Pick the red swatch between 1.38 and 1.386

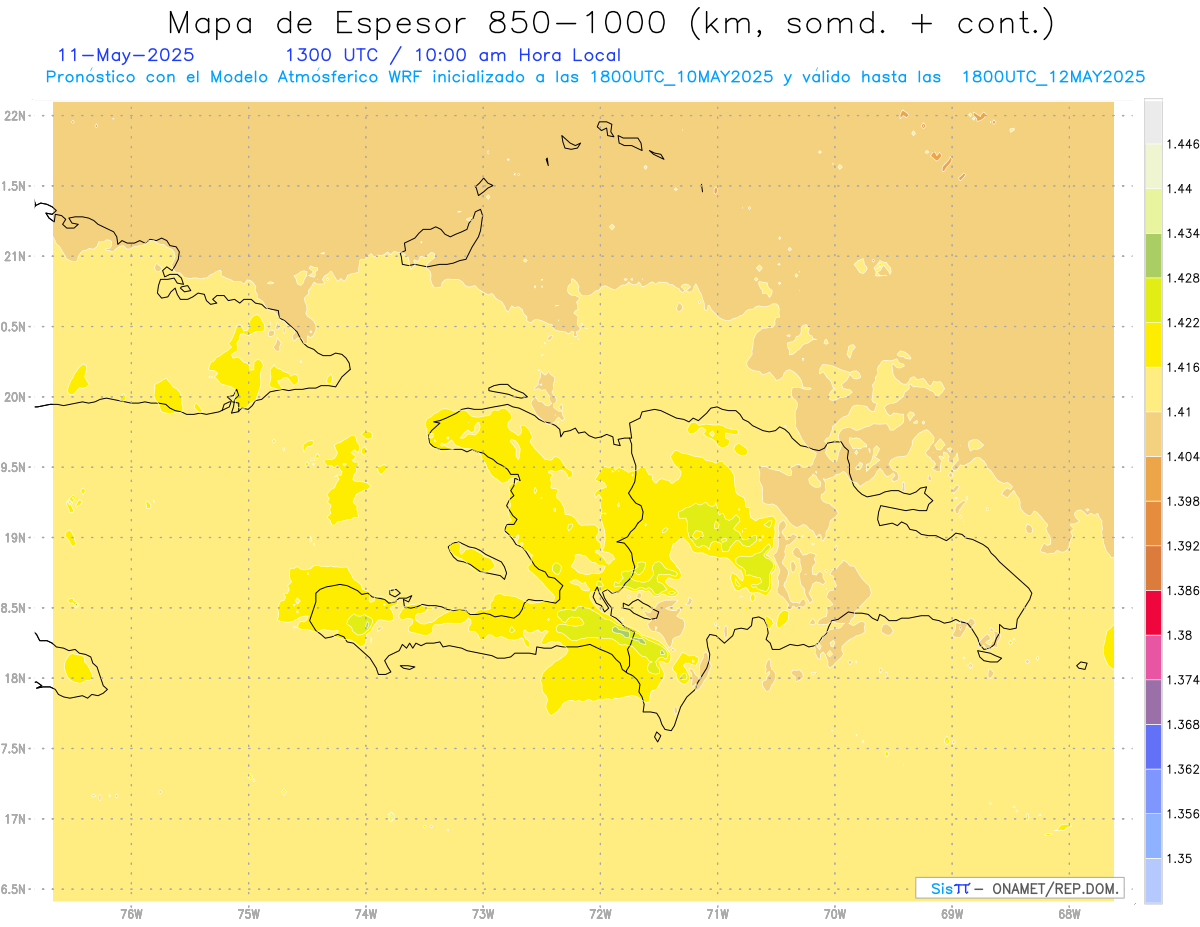[1153, 613]
